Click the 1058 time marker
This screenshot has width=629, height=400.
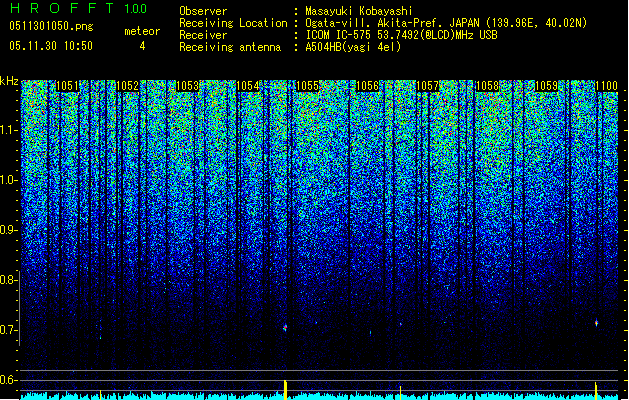[x=487, y=86]
